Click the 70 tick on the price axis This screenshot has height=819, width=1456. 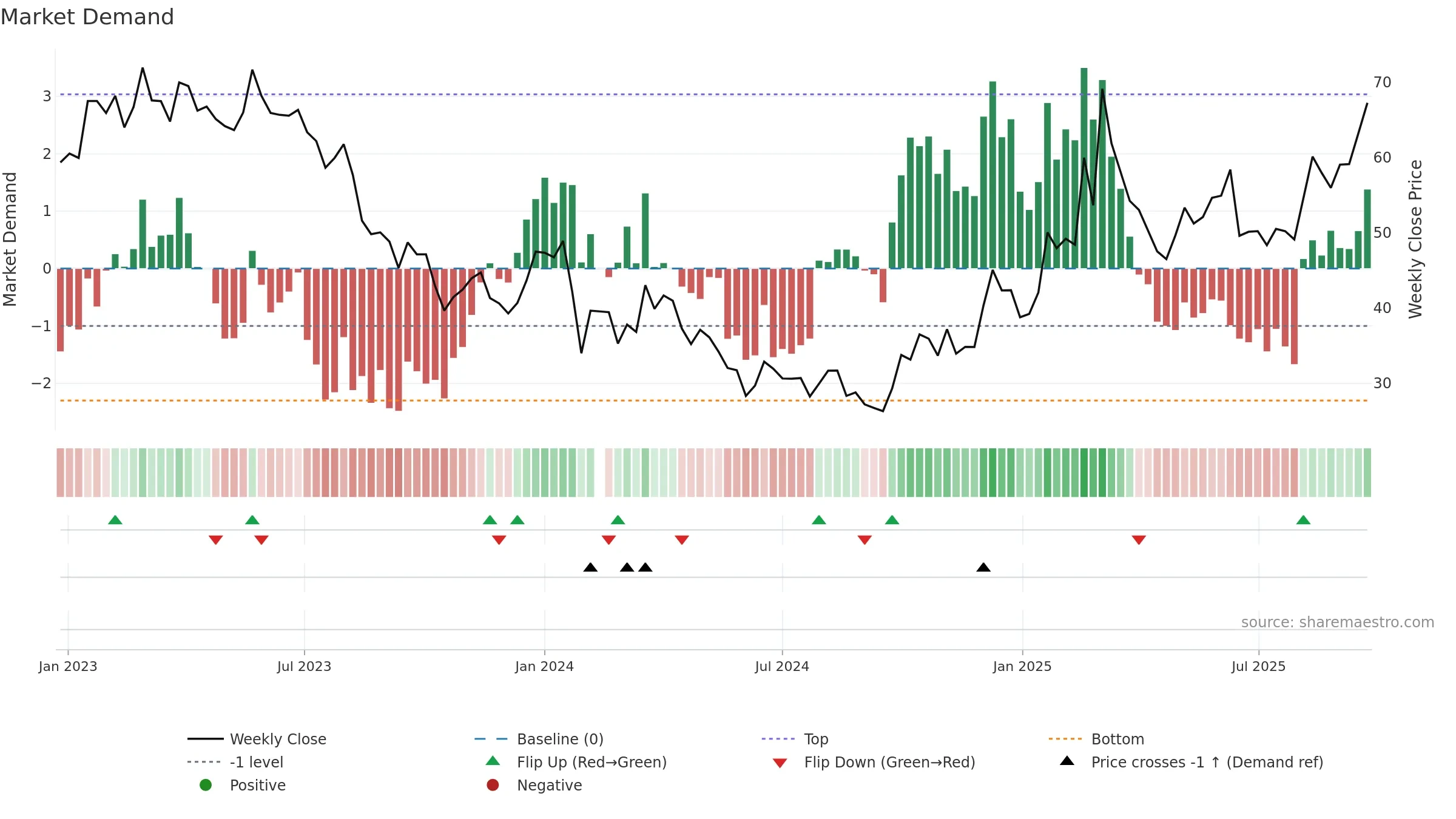(1383, 82)
